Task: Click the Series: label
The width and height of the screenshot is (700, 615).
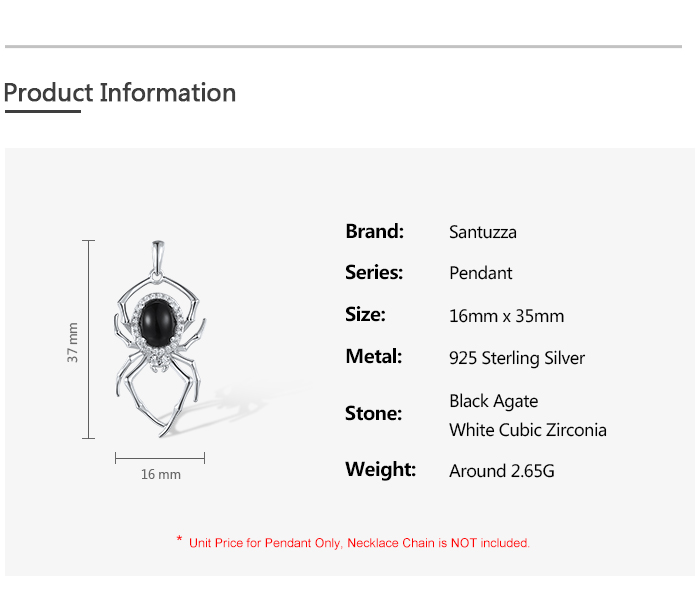Action: 374,272
